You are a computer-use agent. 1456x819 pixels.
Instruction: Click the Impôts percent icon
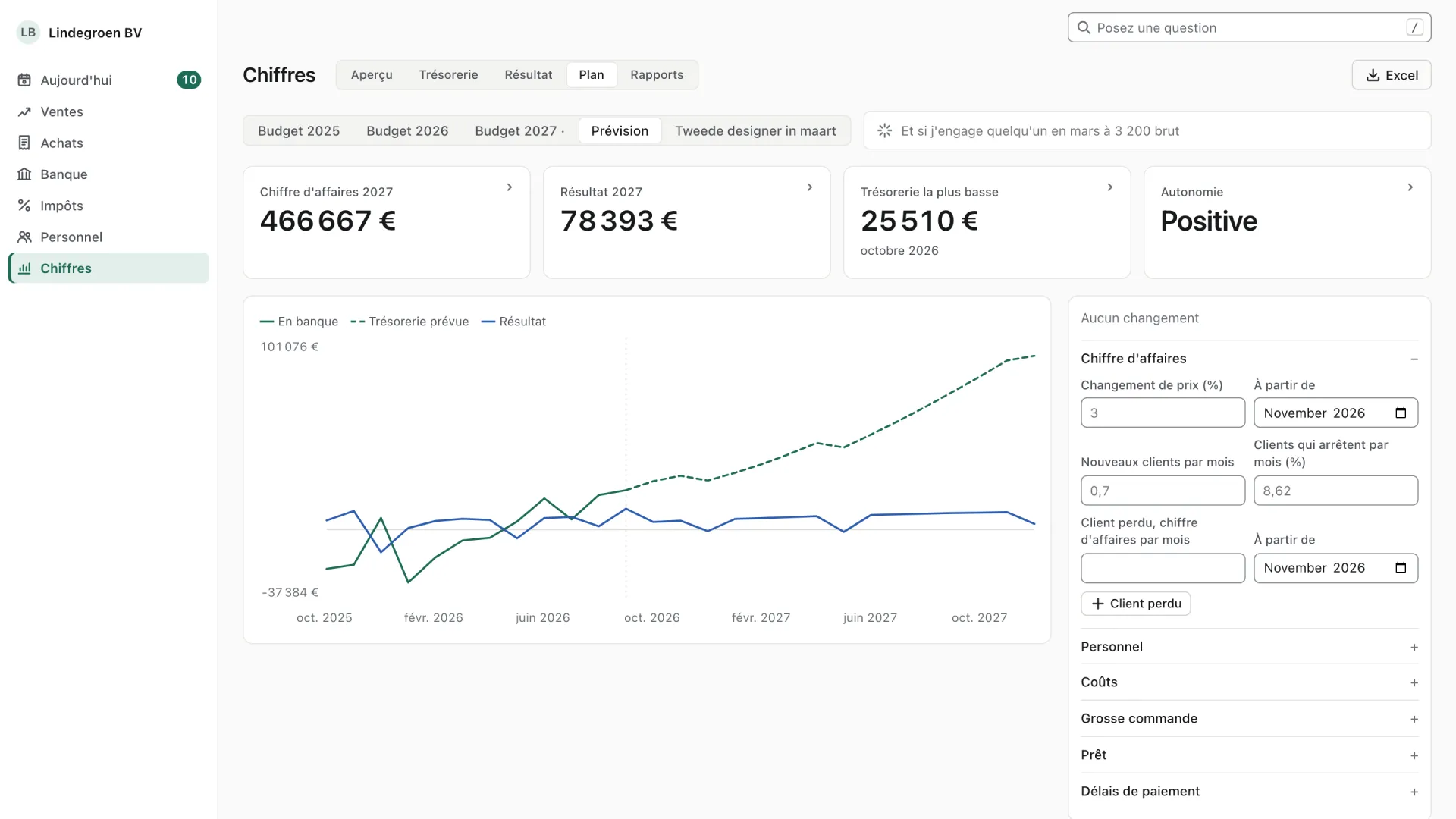(x=24, y=206)
